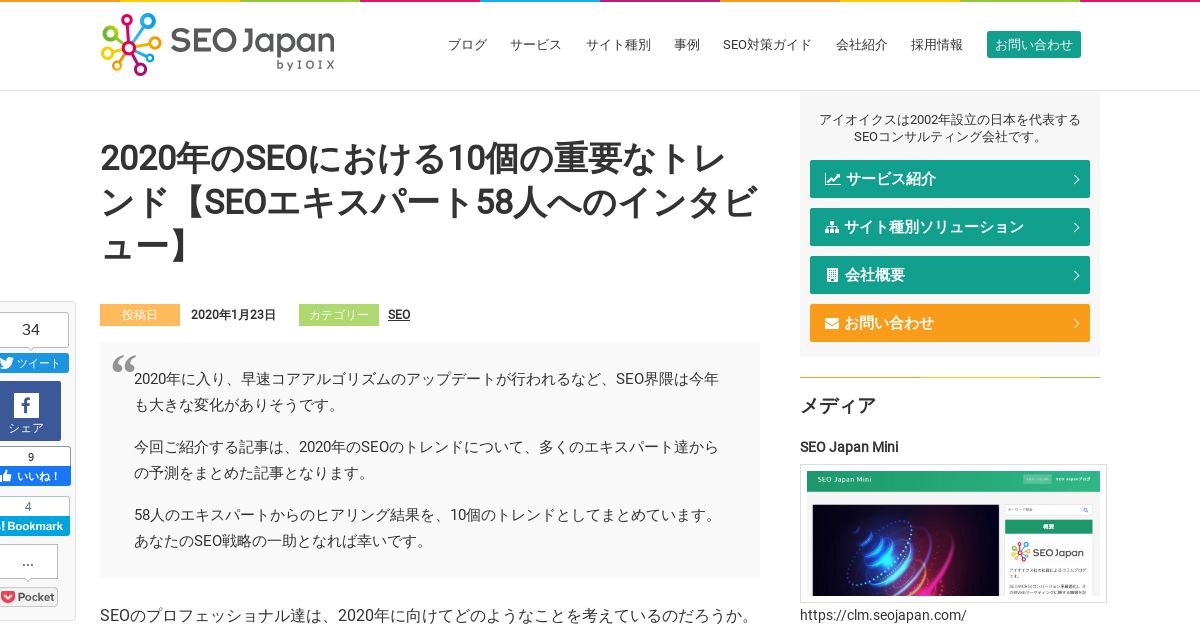Click the green お問い合わせ header button
Viewport: 1200px width, 630px height.
pos(1034,45)
